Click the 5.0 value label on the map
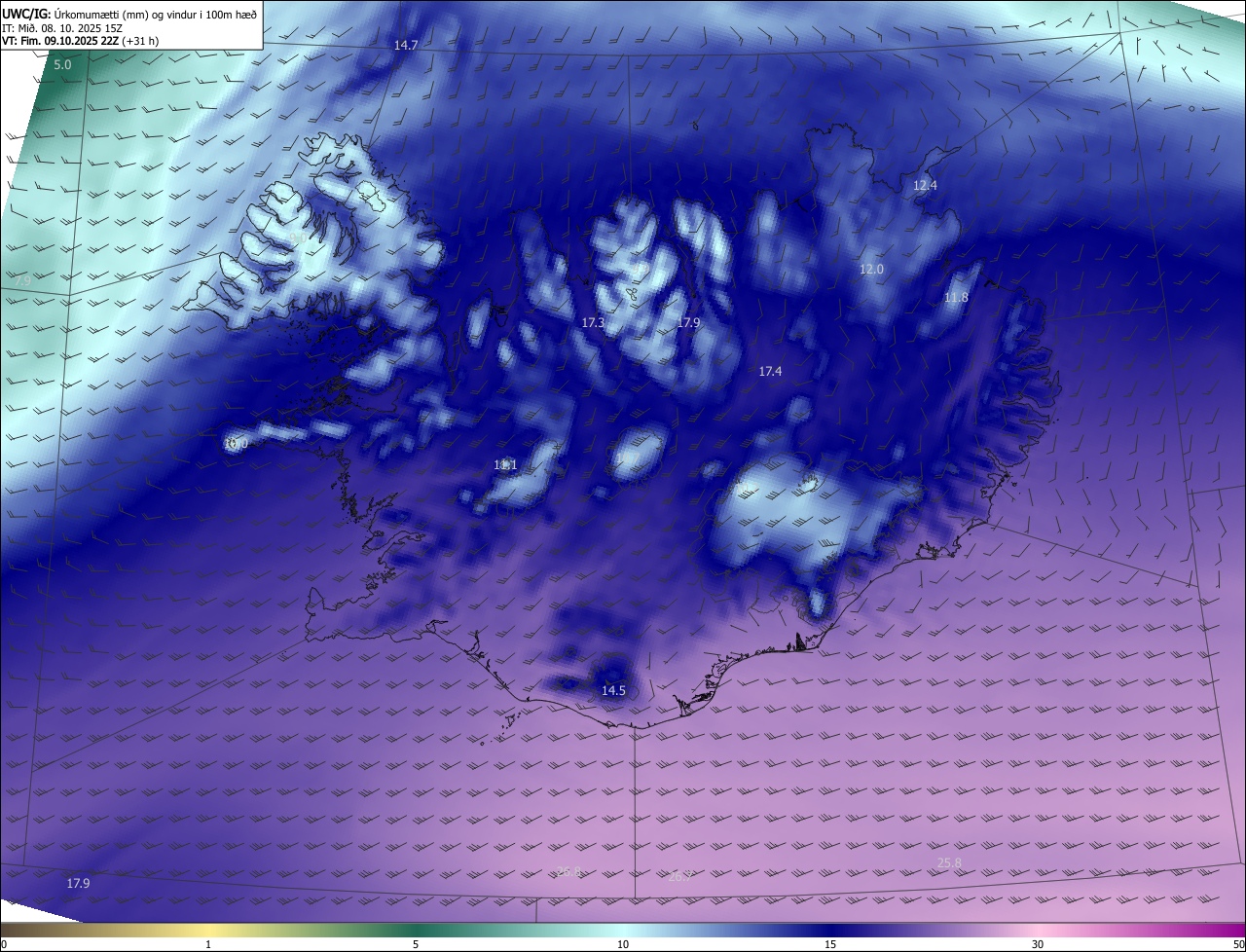This screenshot has height=952, width=1246. 62,65
